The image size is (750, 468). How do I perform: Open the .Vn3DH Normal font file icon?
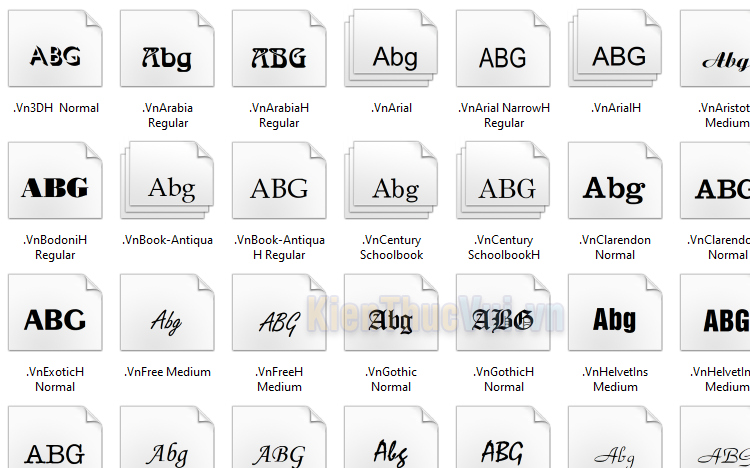pos(55,55)
